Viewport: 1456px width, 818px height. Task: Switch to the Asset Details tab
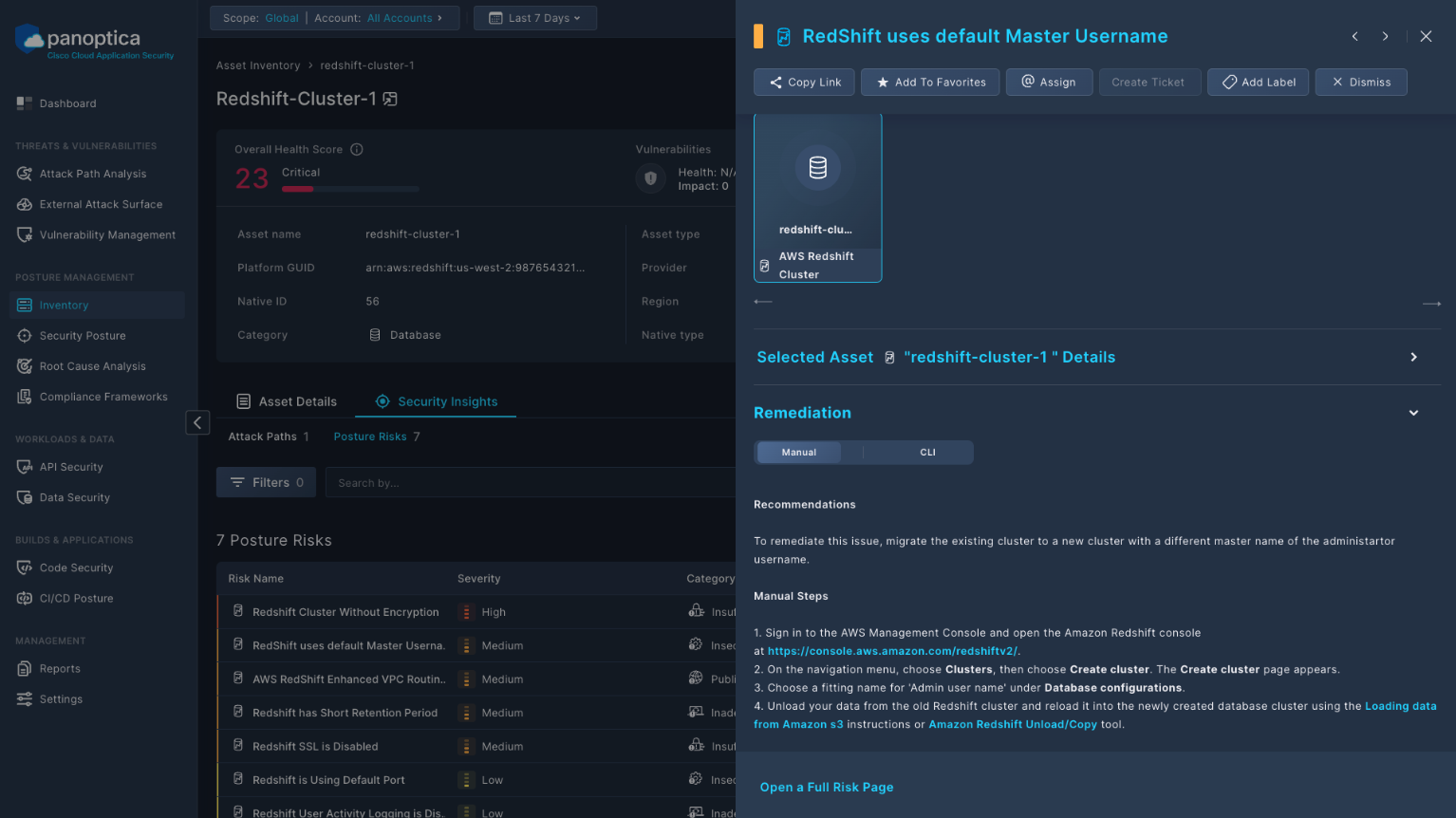coord(287,401)
